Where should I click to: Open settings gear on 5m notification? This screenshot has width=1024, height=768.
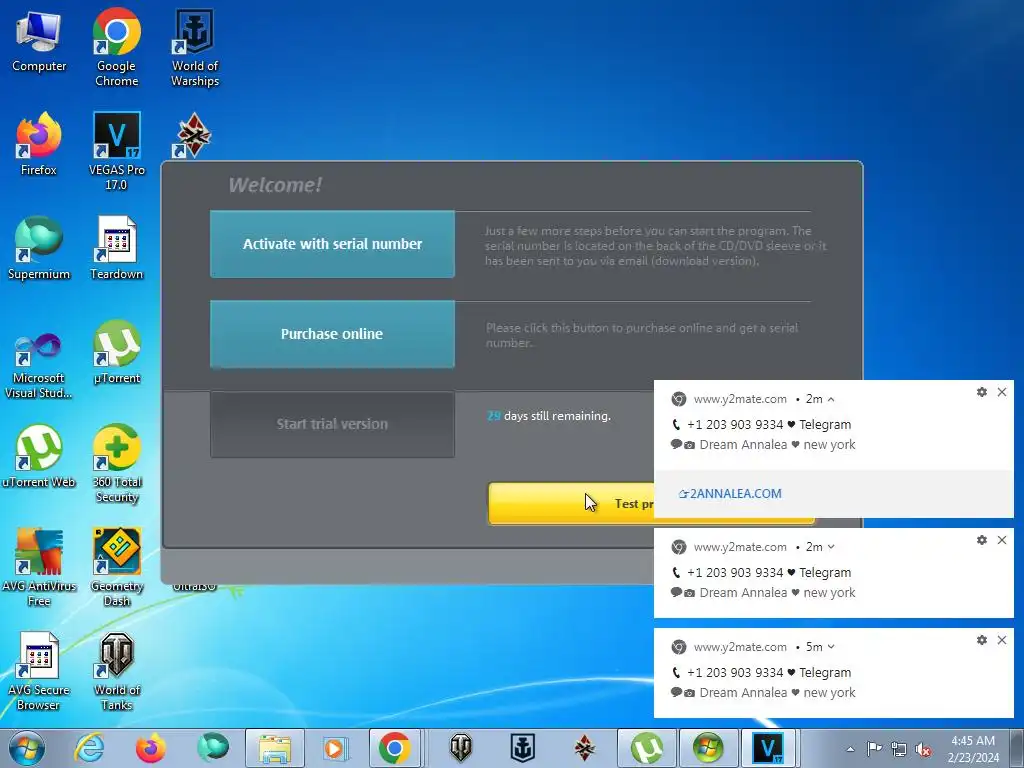pos(982,640)
